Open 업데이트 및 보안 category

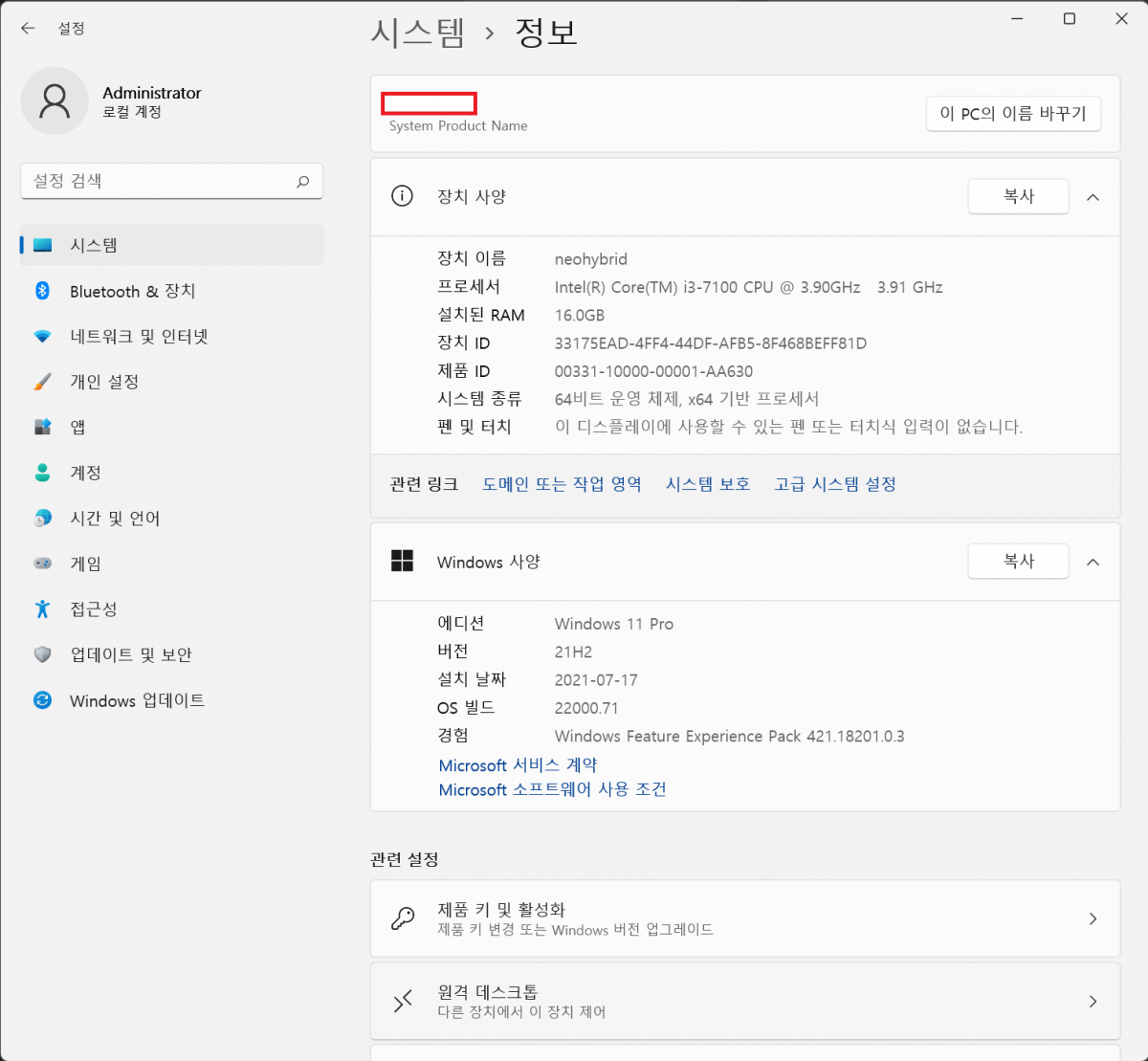[x=172, y=654]
